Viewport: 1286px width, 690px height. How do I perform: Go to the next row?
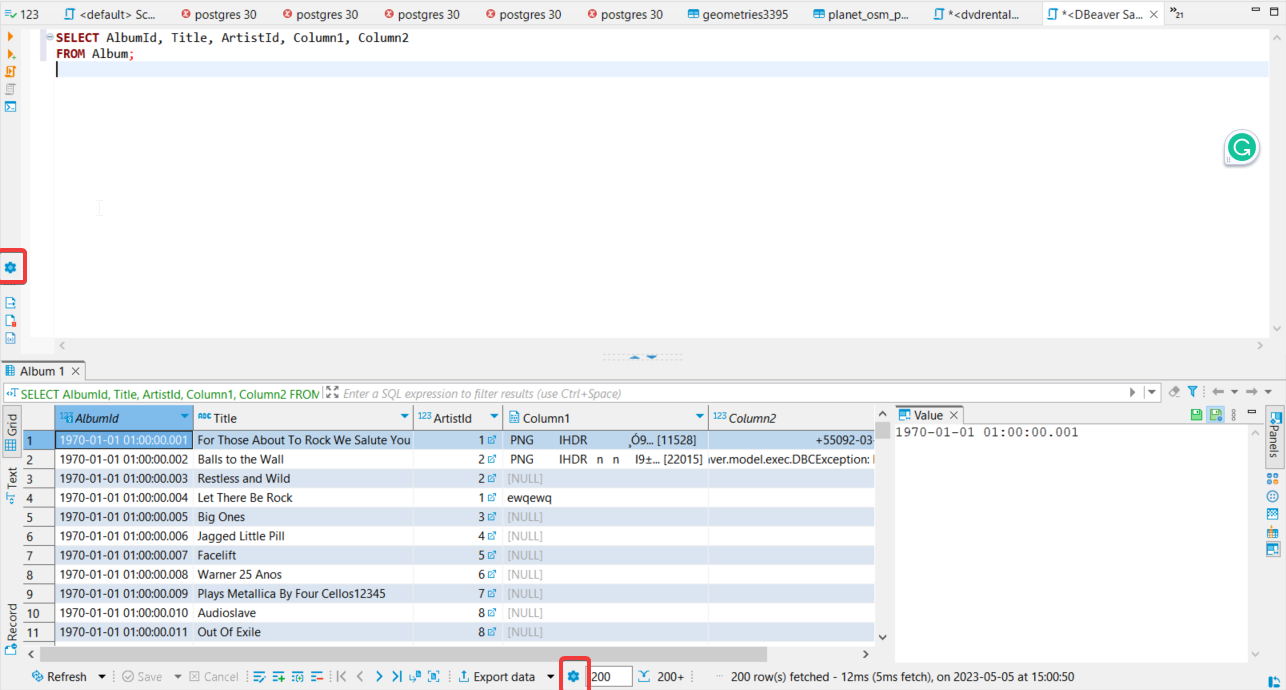click(379, 677)
